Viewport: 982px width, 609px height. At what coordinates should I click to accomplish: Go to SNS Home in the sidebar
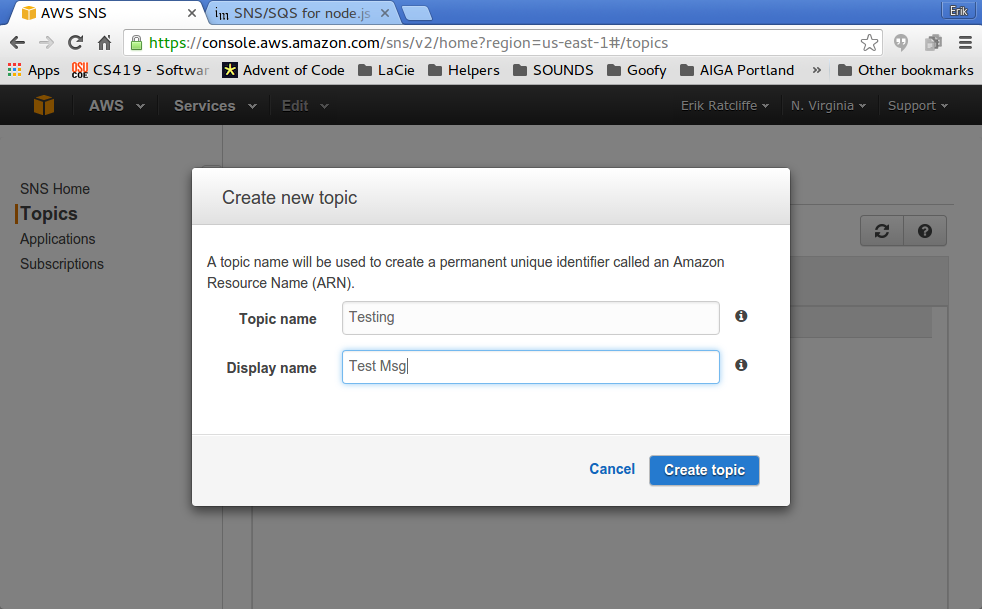[54, 189]
